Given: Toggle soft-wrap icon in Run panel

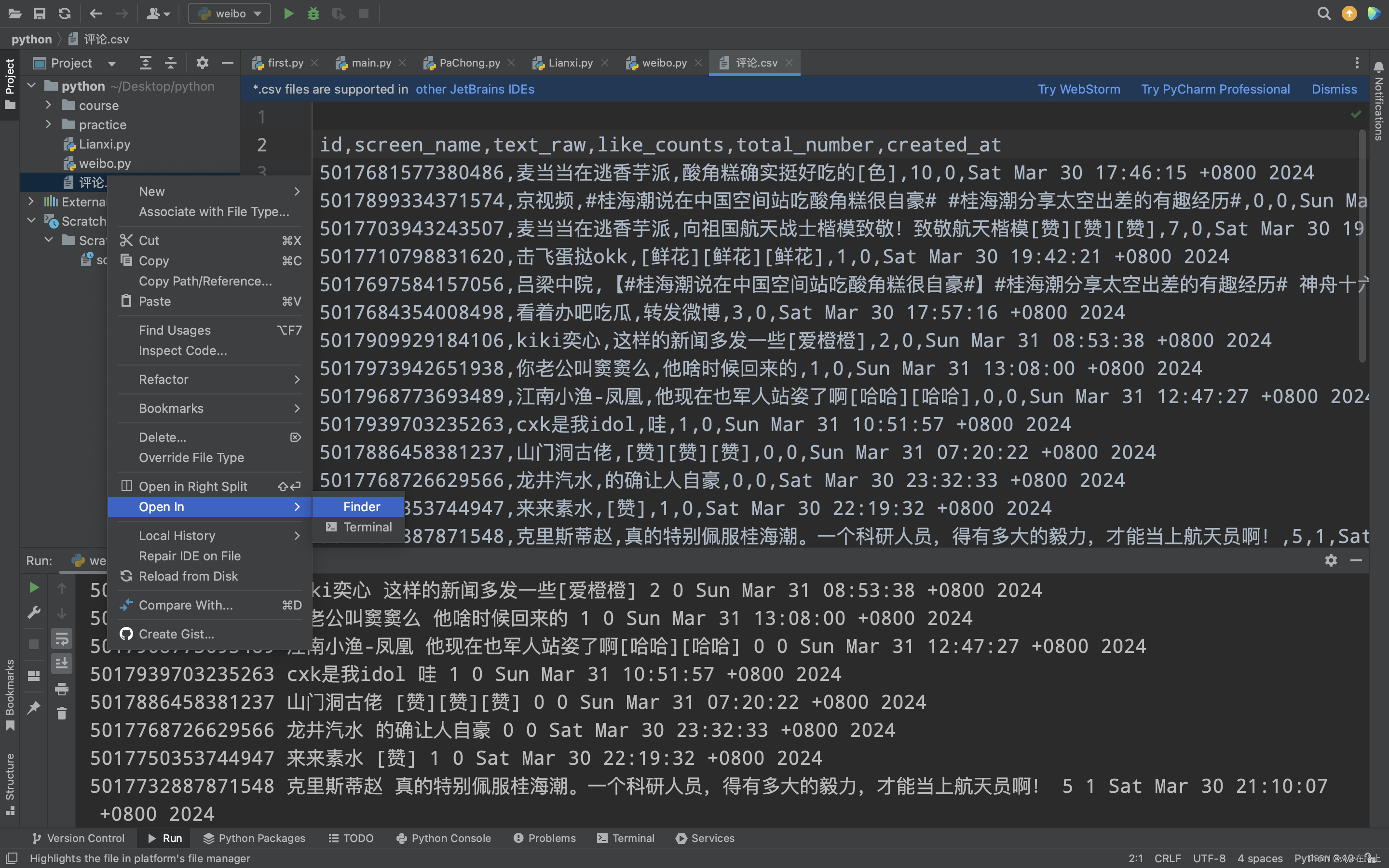Looking at the screenshot, I should [61, 638].
